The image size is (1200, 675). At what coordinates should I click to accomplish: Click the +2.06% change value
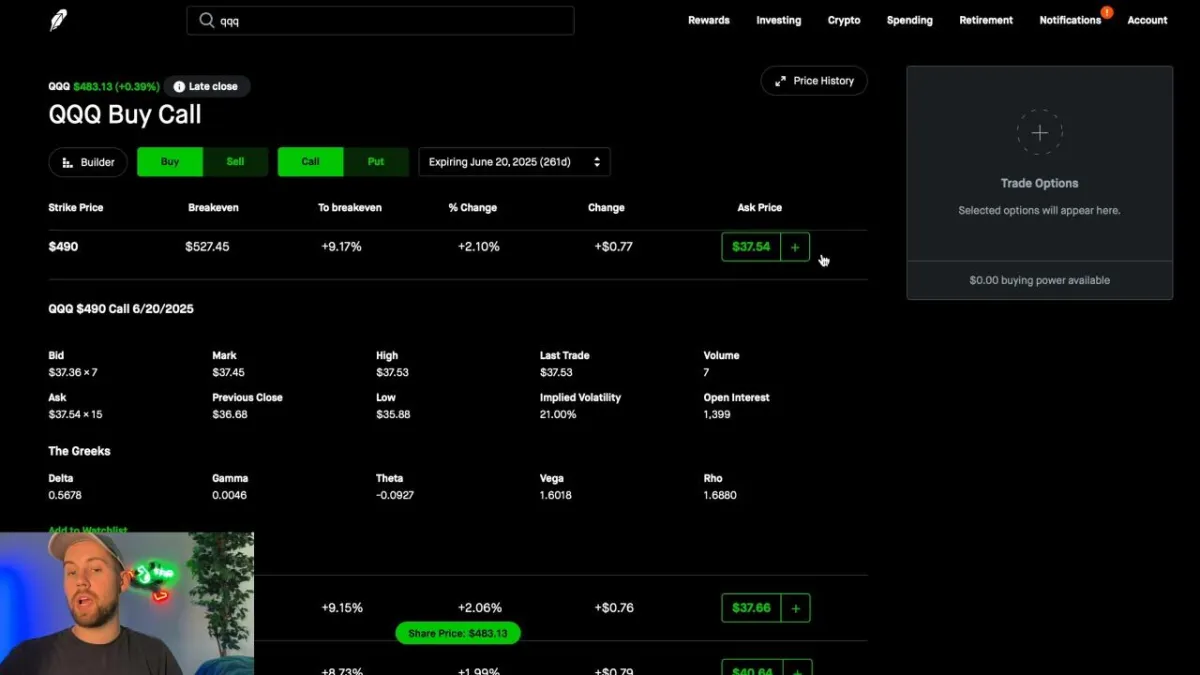(x=480, y=608)
